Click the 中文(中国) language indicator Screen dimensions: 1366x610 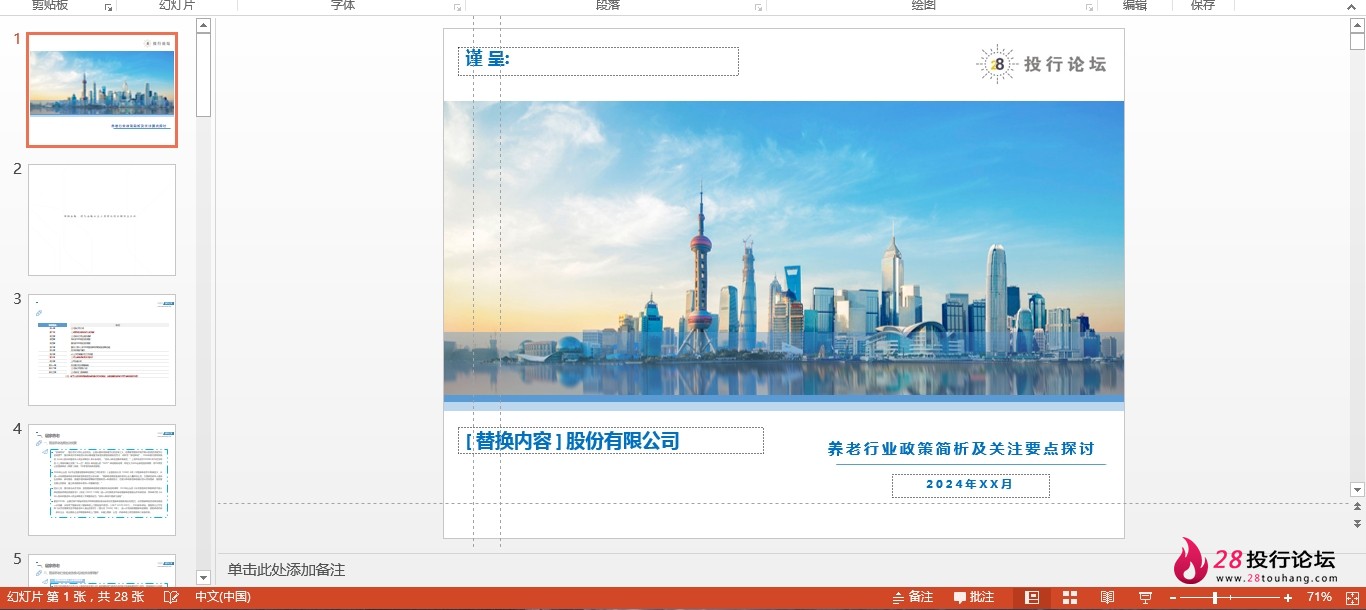(x=222, y=597)
